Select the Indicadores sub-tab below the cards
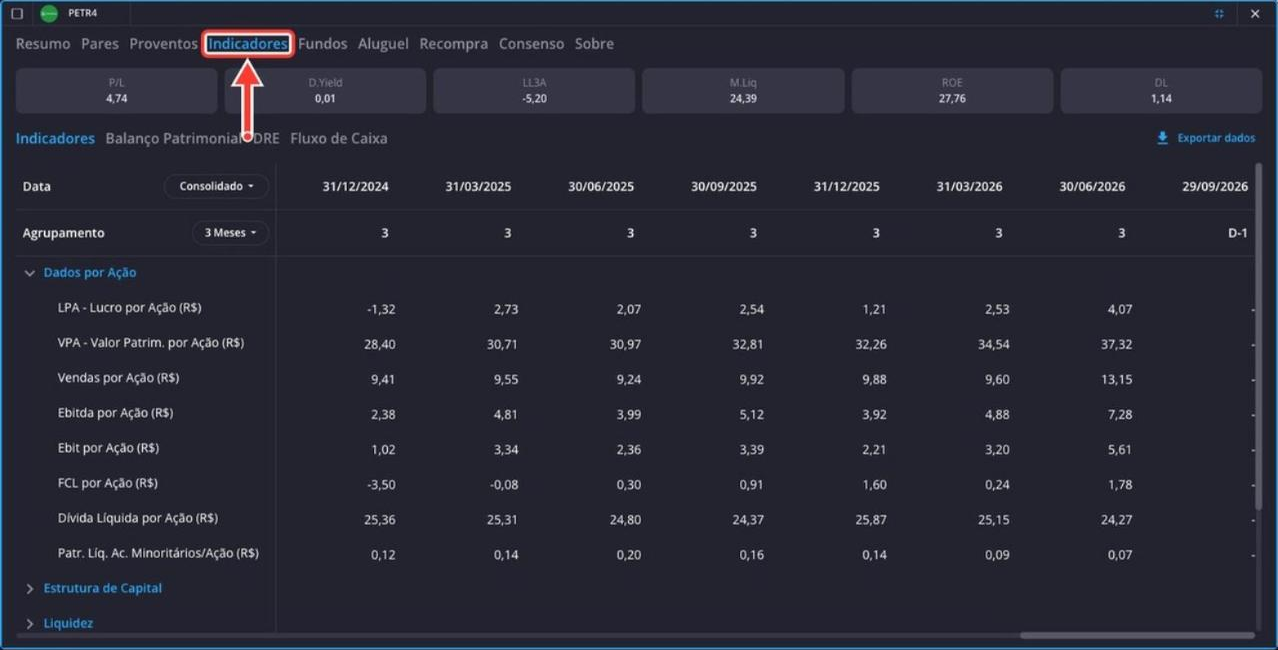 coord(55,139)
